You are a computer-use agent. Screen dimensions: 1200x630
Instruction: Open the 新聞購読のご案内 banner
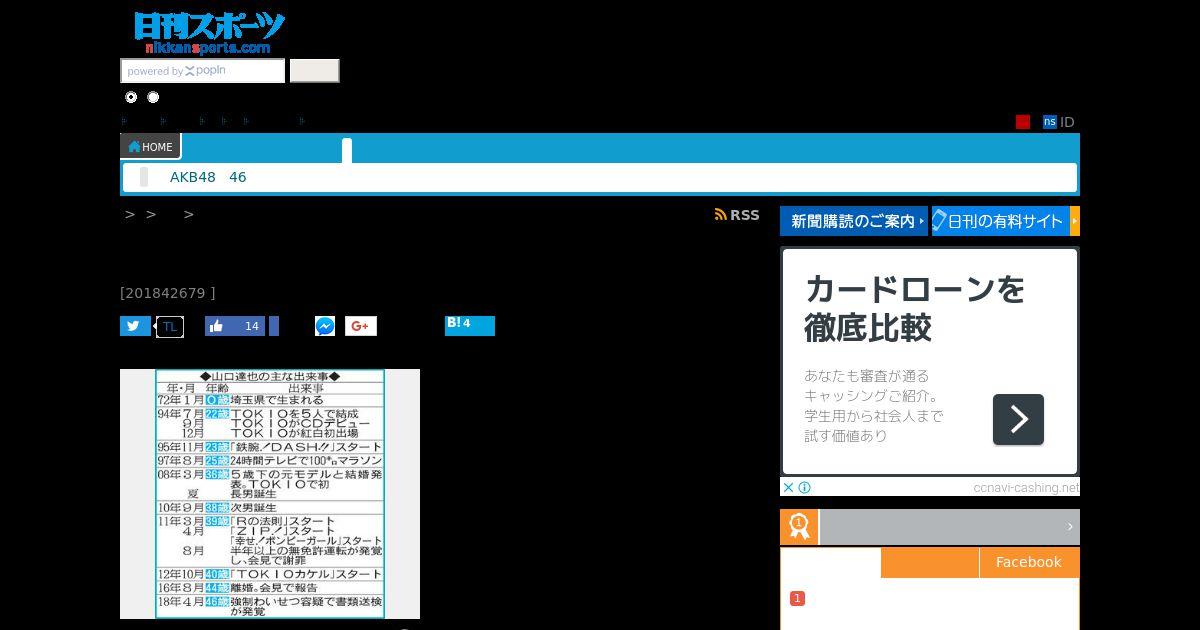(x=854, y=221)
